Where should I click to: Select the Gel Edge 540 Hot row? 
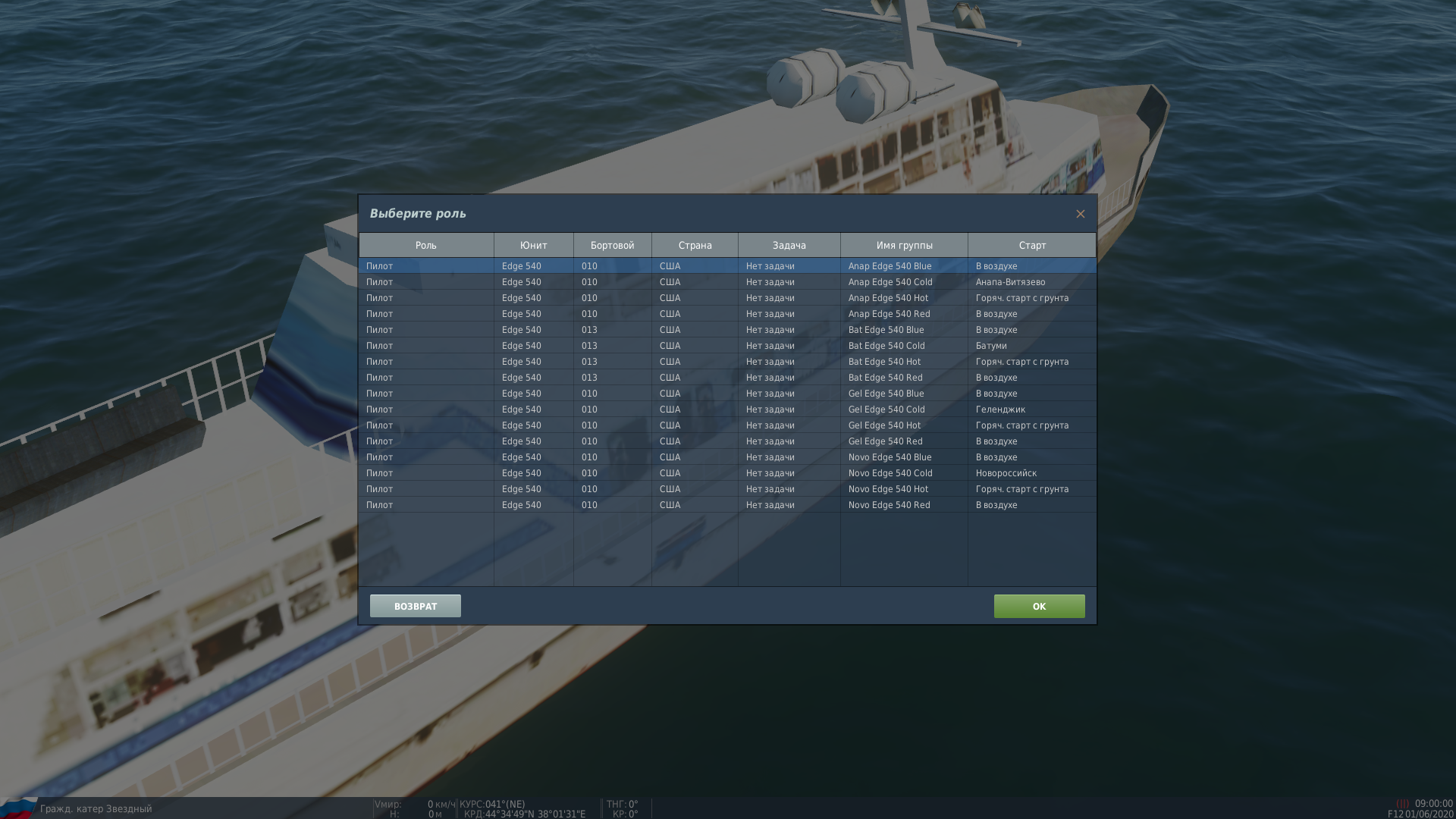point(727,425)
